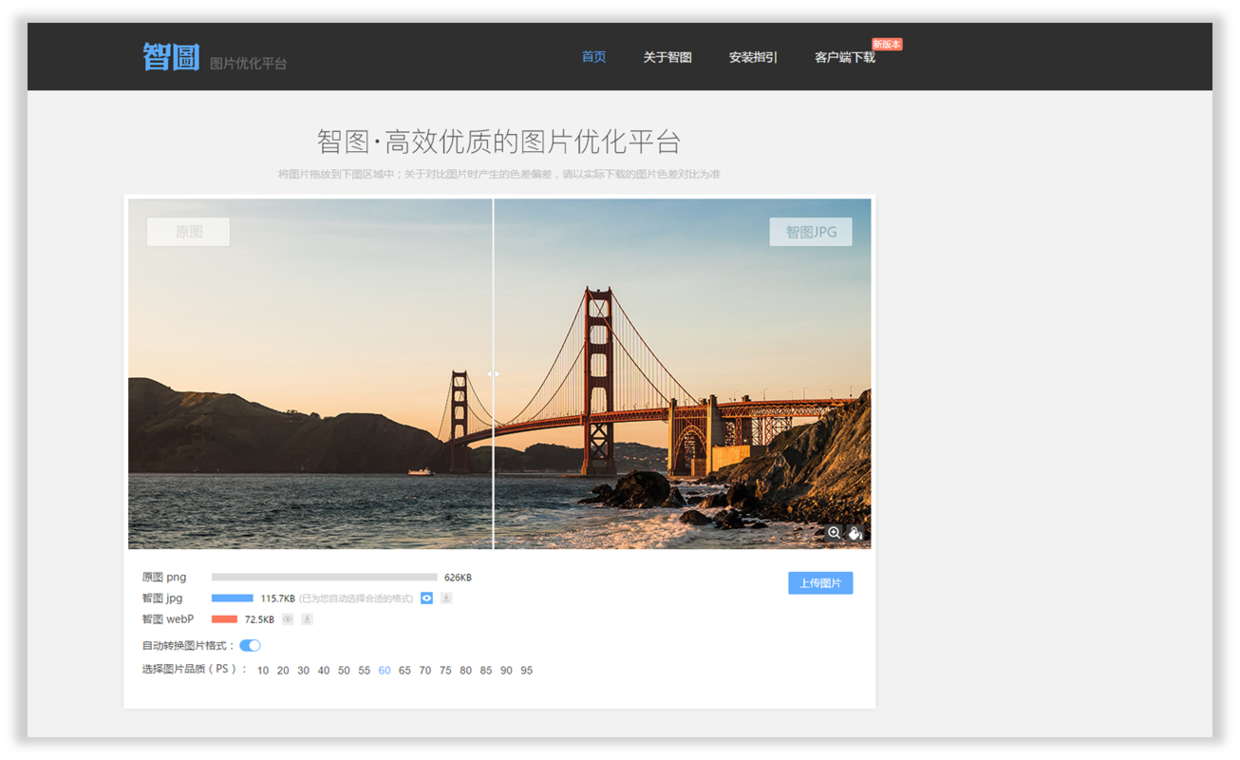Download the 智图 webP file
The width and height of the screenshot is (1240, 760).
pos(307,619)
